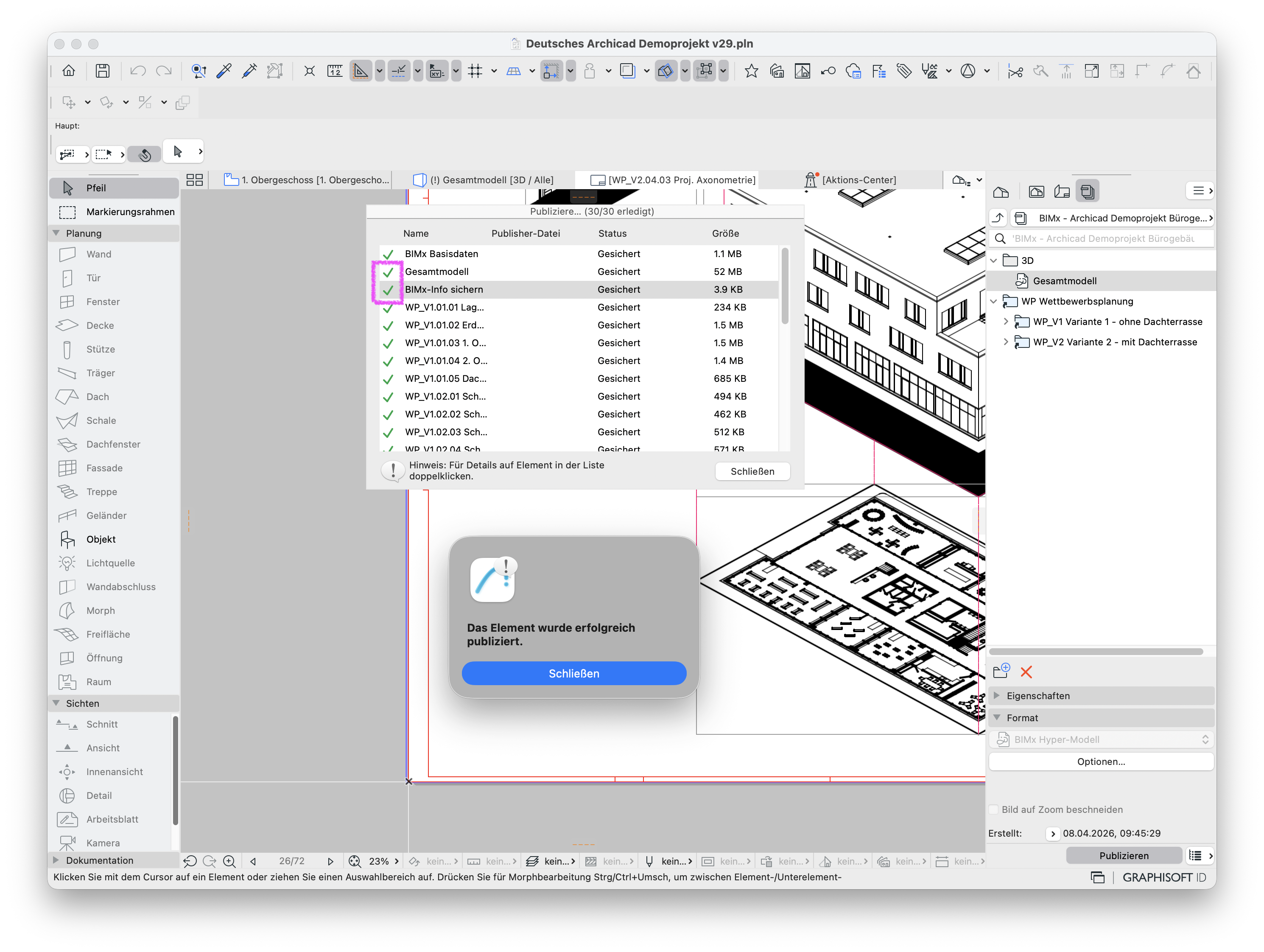Click the Publizieren button
This screenshot has width=1264, height=952.
point(1124,855)
